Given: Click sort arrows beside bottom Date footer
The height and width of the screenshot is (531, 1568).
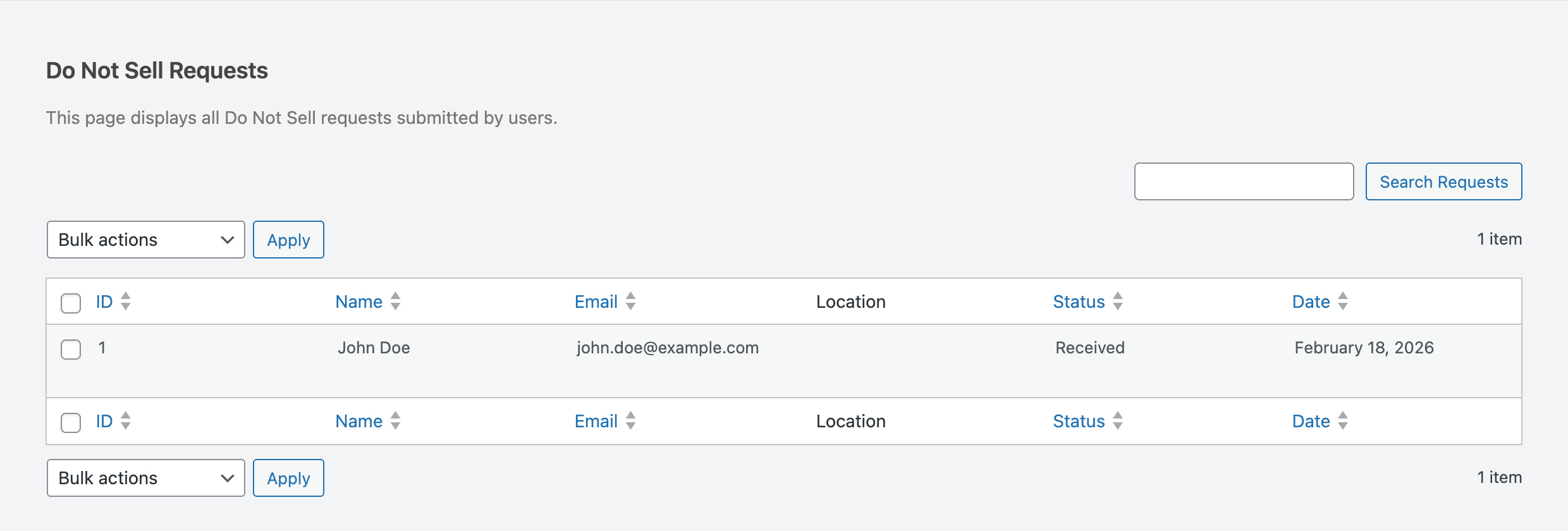Looking at the screenshot, I should (1343, 421).
